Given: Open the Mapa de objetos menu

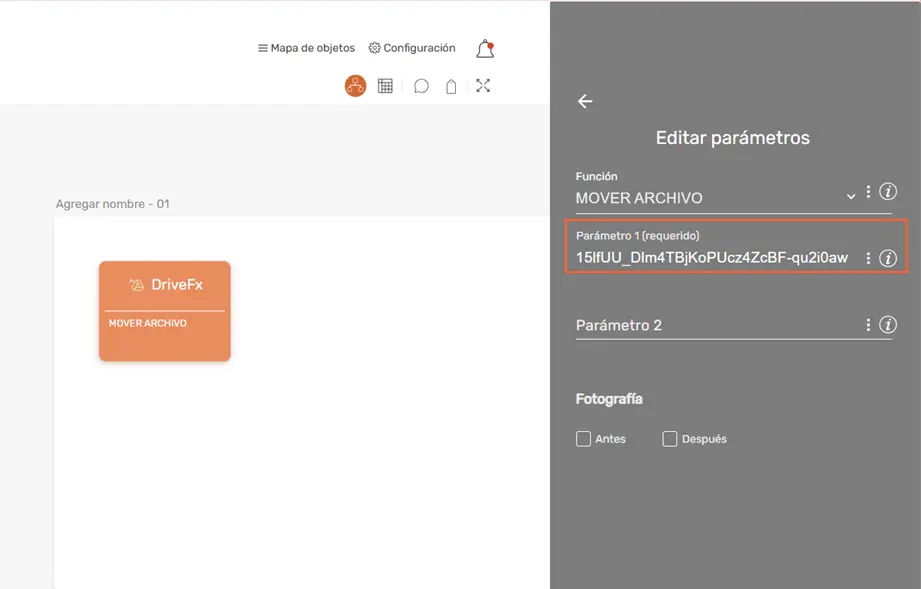Looking at the screenshot, I should (x=306, y=47).
